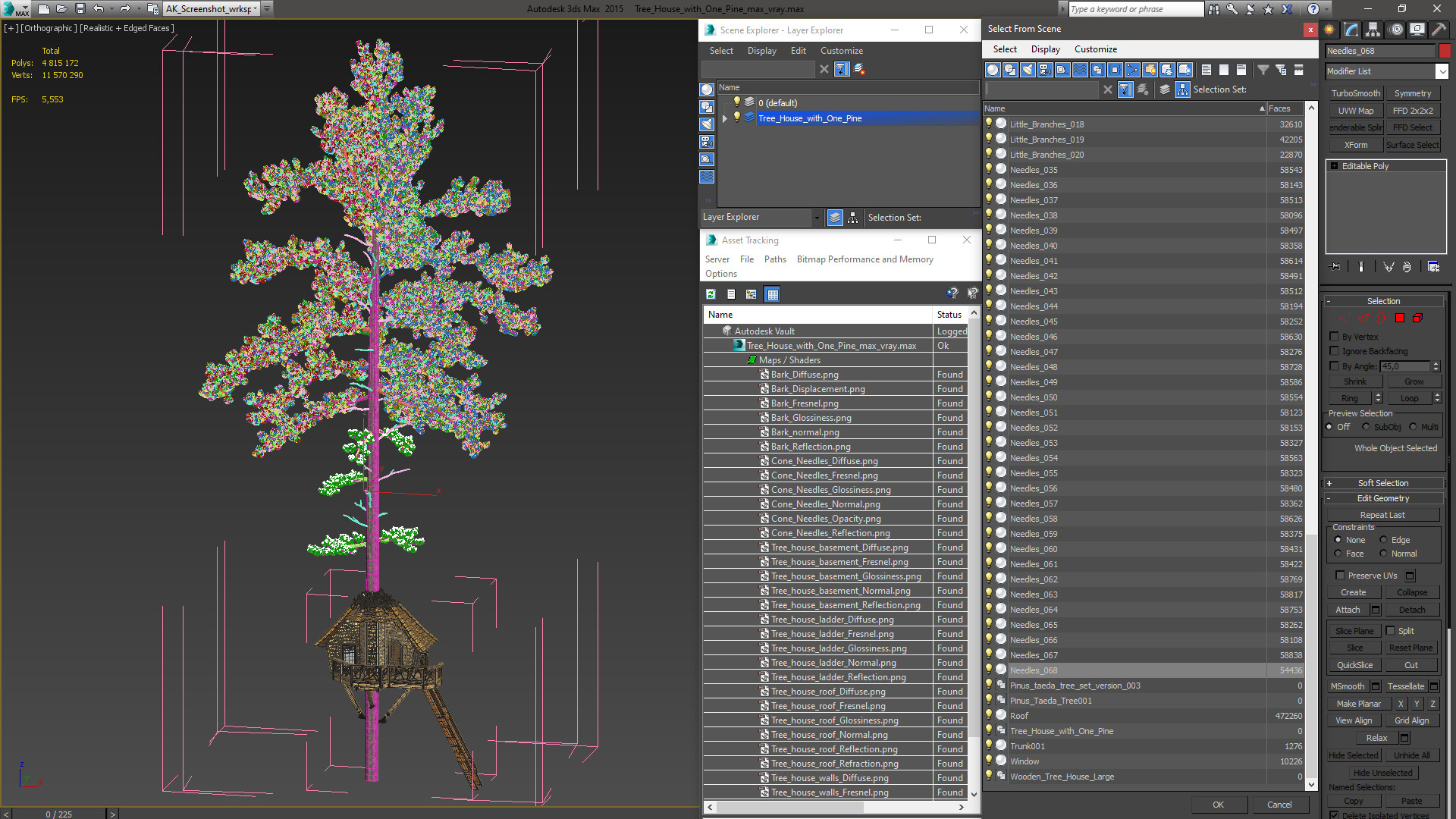
Task: Open Display menu in Select From Scene
Action: pyautogui.click(x=1046, y=49)
